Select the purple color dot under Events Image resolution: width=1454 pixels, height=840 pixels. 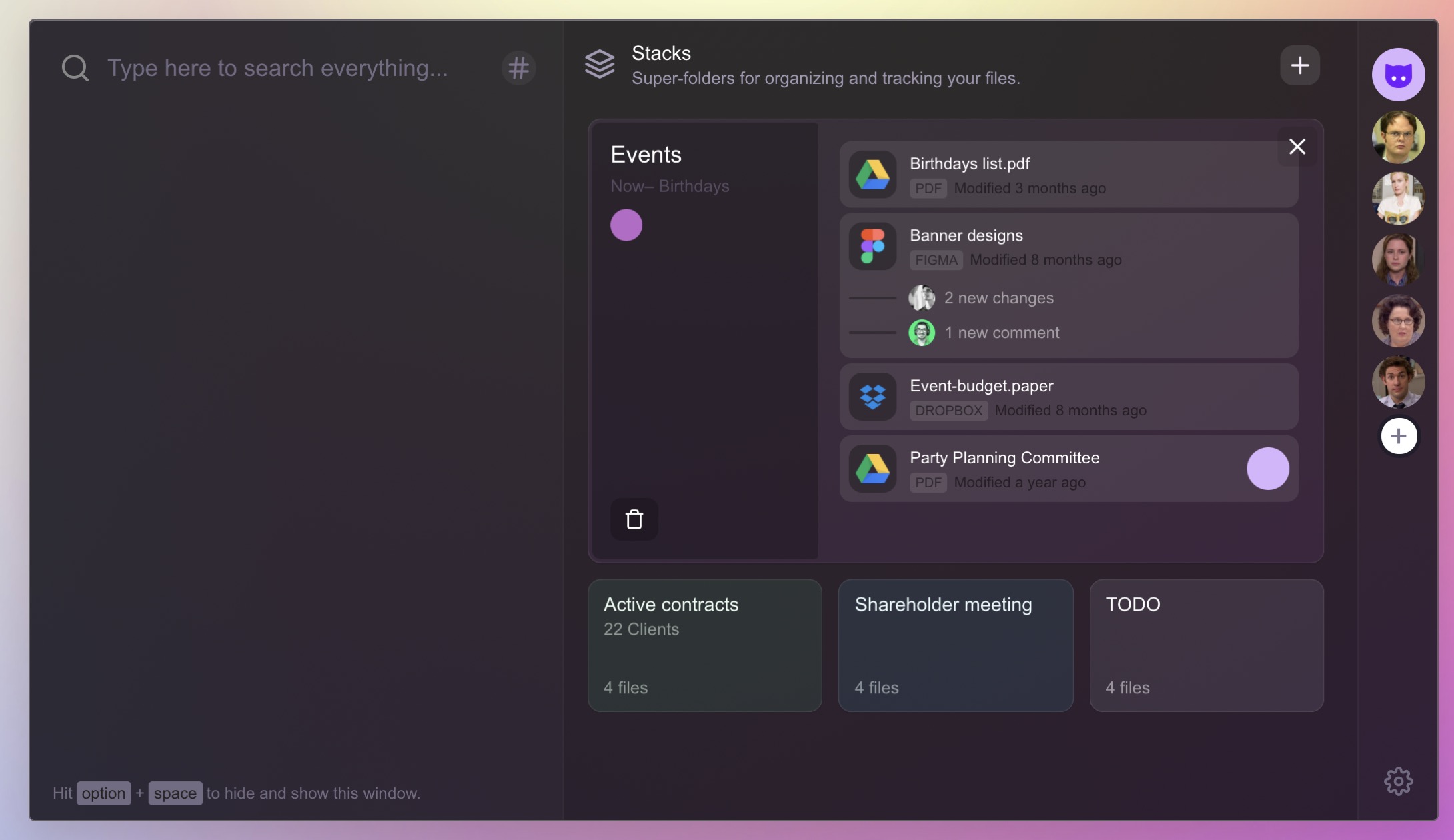[626, 225]
